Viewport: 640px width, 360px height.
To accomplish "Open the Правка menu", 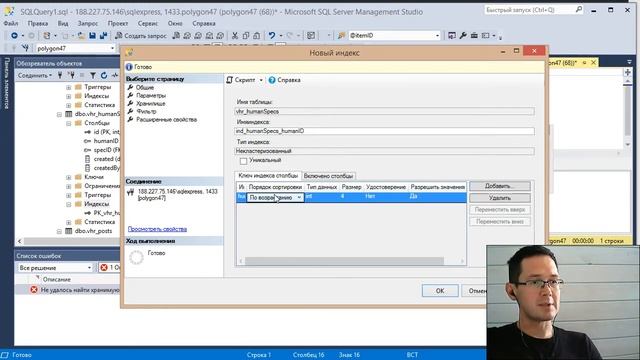I will 38,23.
